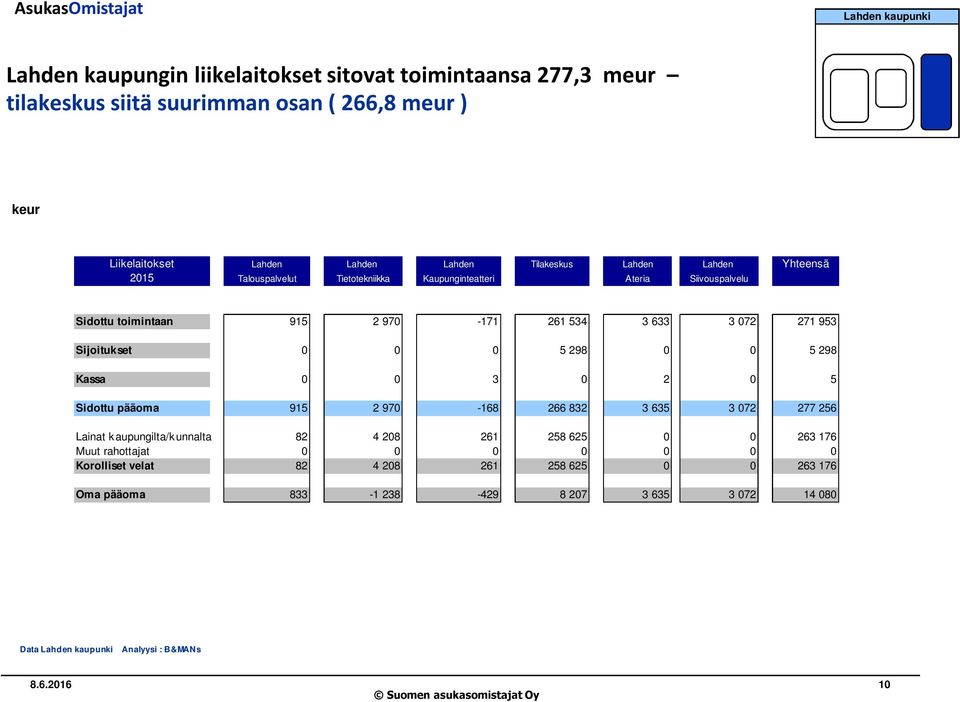Click the value 14 080 in Oma pääoma row
The image size is (960, 702).
tap(820, 495)
